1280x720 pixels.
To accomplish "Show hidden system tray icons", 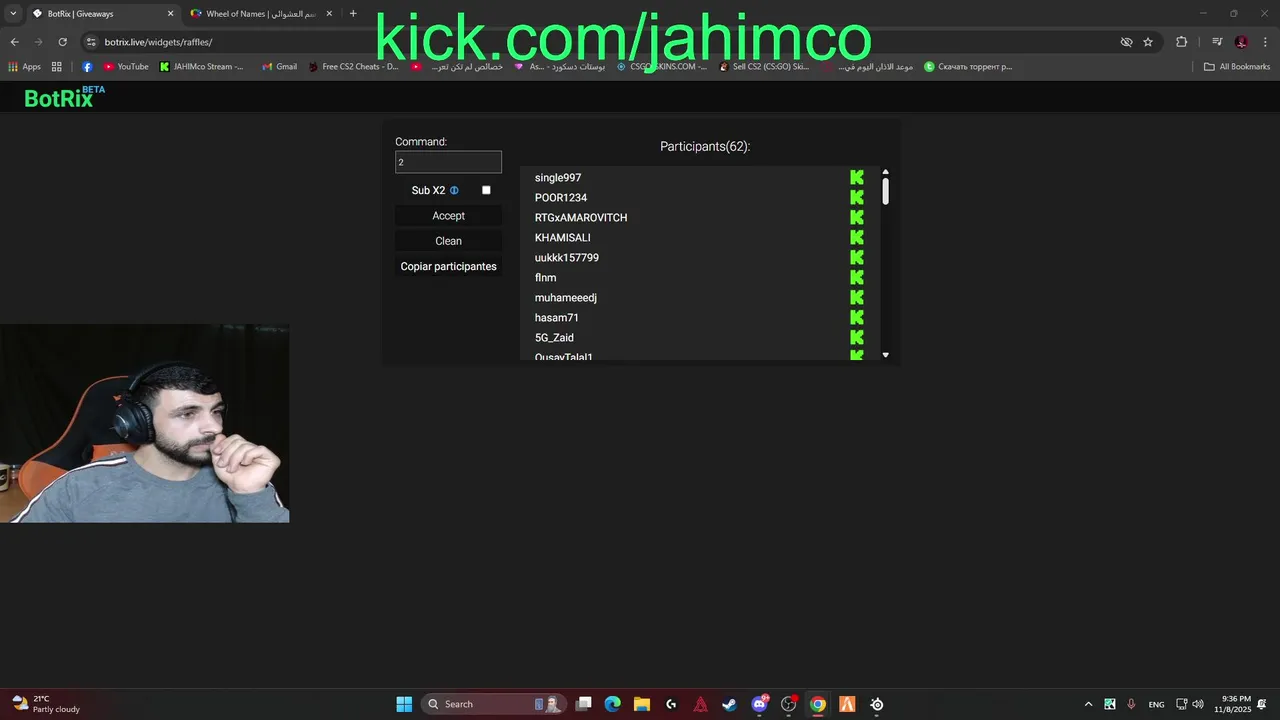I will 1088,704.
